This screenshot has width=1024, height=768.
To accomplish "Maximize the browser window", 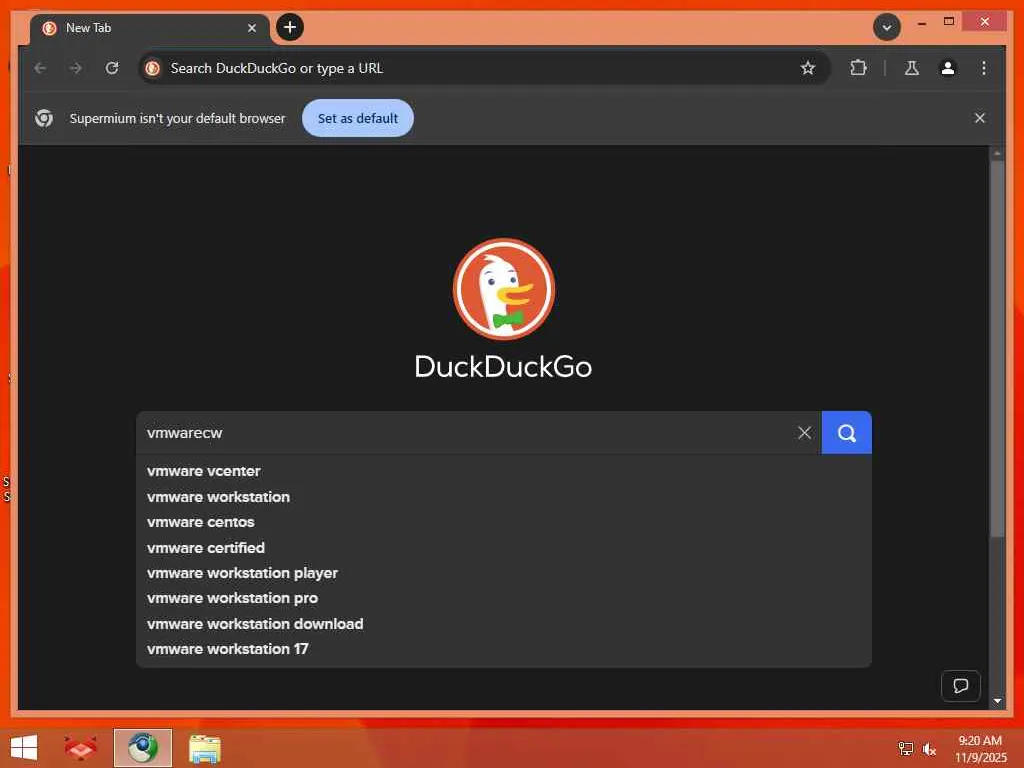I will tap(949, 22).
